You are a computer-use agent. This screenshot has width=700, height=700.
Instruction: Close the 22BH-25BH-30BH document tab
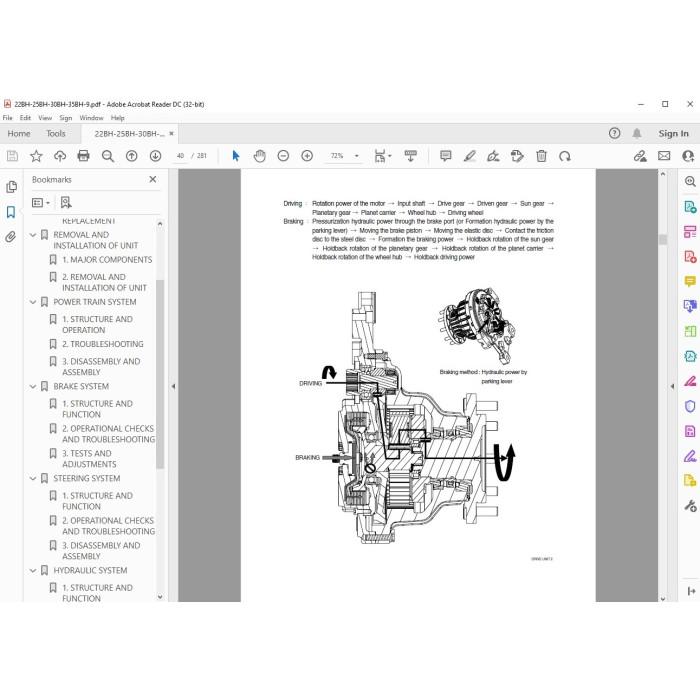pos(171,133)
